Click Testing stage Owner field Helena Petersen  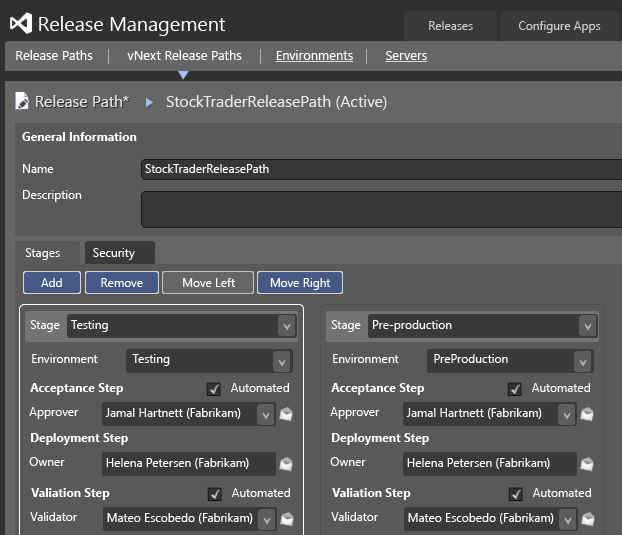point(189,464)
